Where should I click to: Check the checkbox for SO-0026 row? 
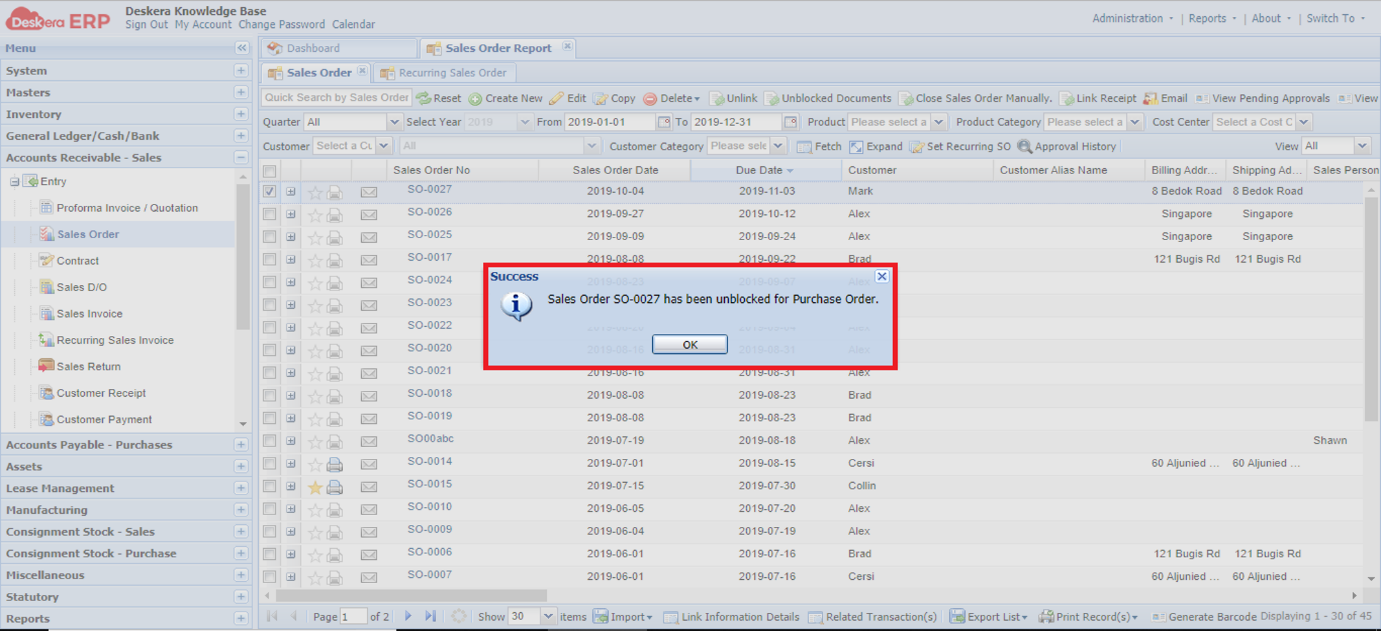coord(269,212)
